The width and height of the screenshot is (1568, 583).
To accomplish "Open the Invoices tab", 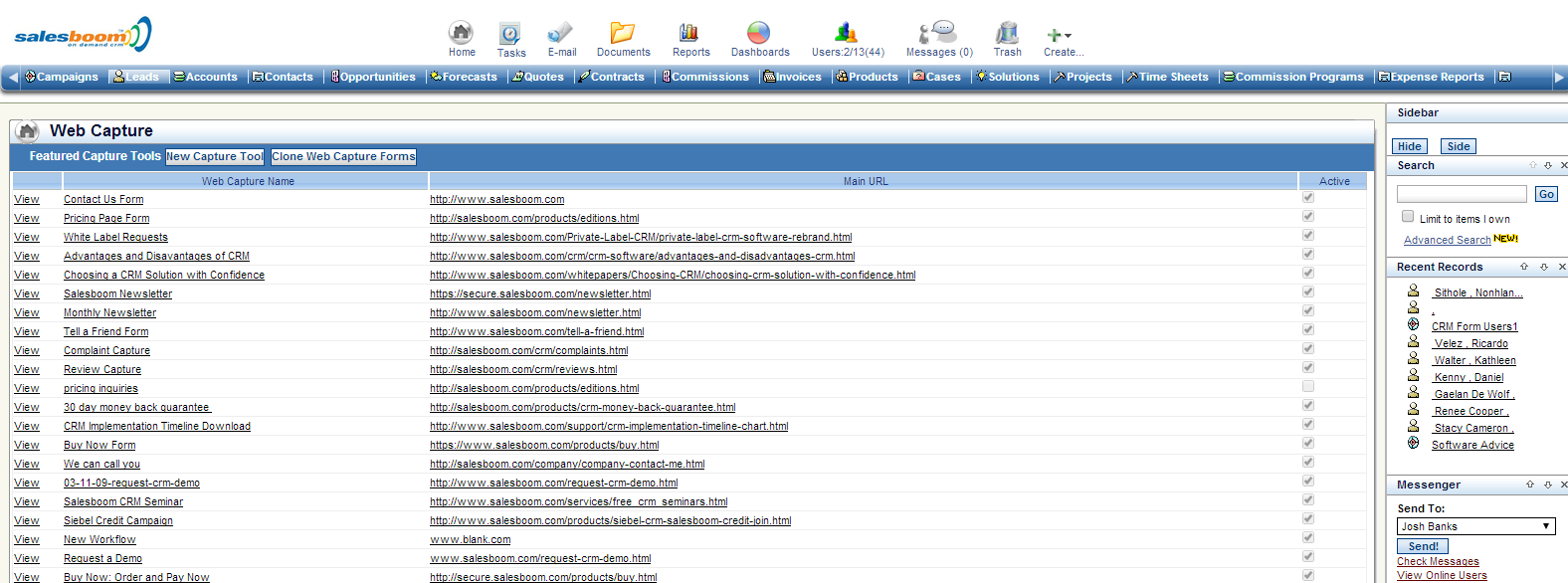I will tap(793, 77).
